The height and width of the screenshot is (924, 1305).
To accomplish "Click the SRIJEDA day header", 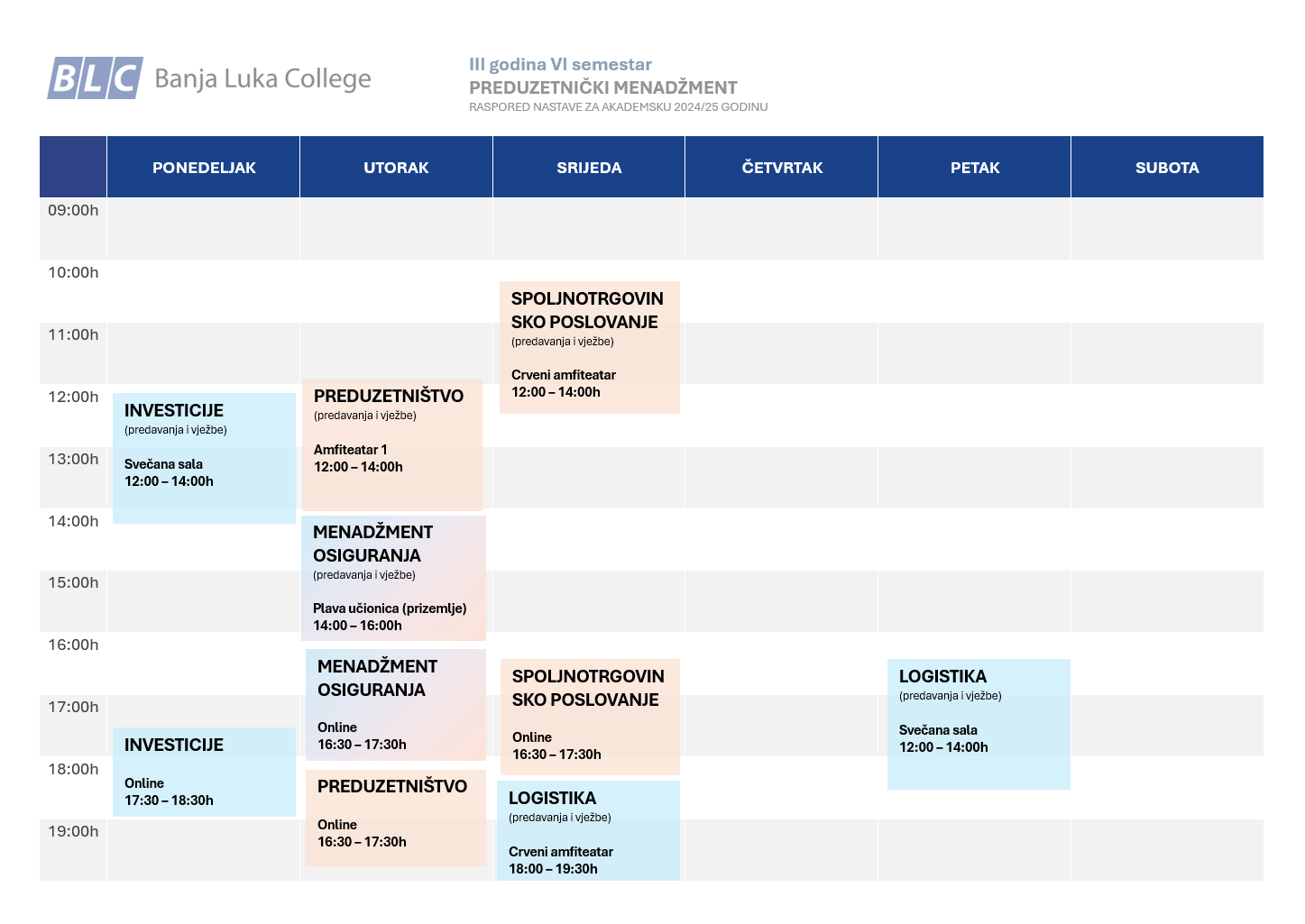I will coord(589,167).
